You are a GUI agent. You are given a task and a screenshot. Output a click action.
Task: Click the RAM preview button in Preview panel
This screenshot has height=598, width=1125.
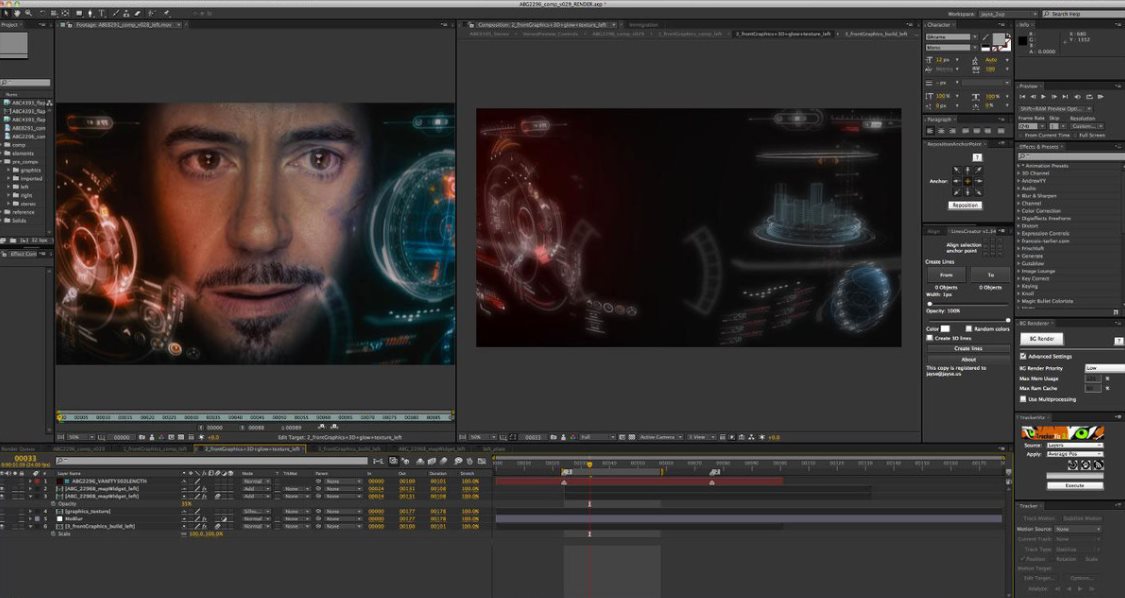(x=1101, y=97)
